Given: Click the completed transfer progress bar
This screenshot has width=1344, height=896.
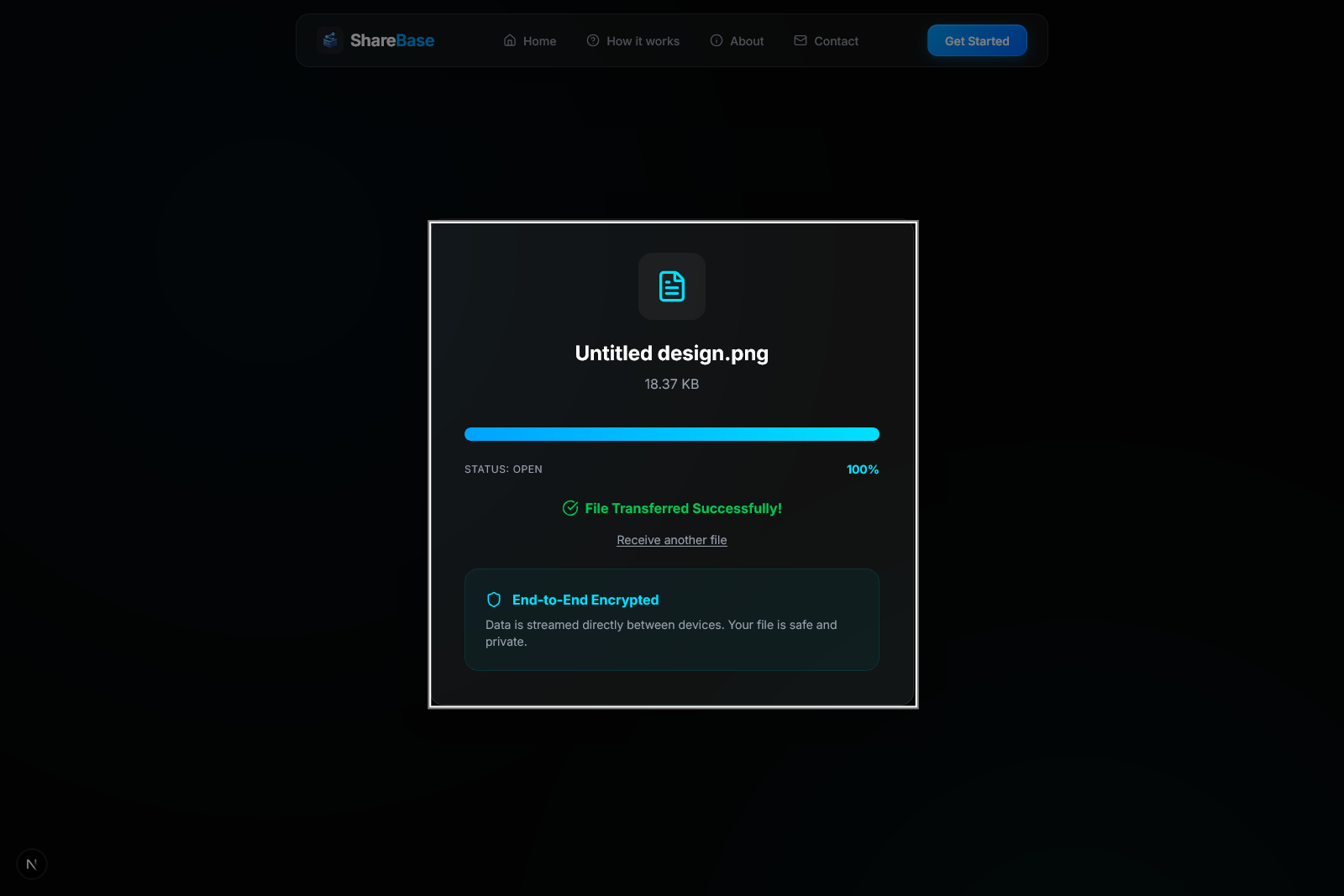Looking at the screenshot, I should coord(671,433).
